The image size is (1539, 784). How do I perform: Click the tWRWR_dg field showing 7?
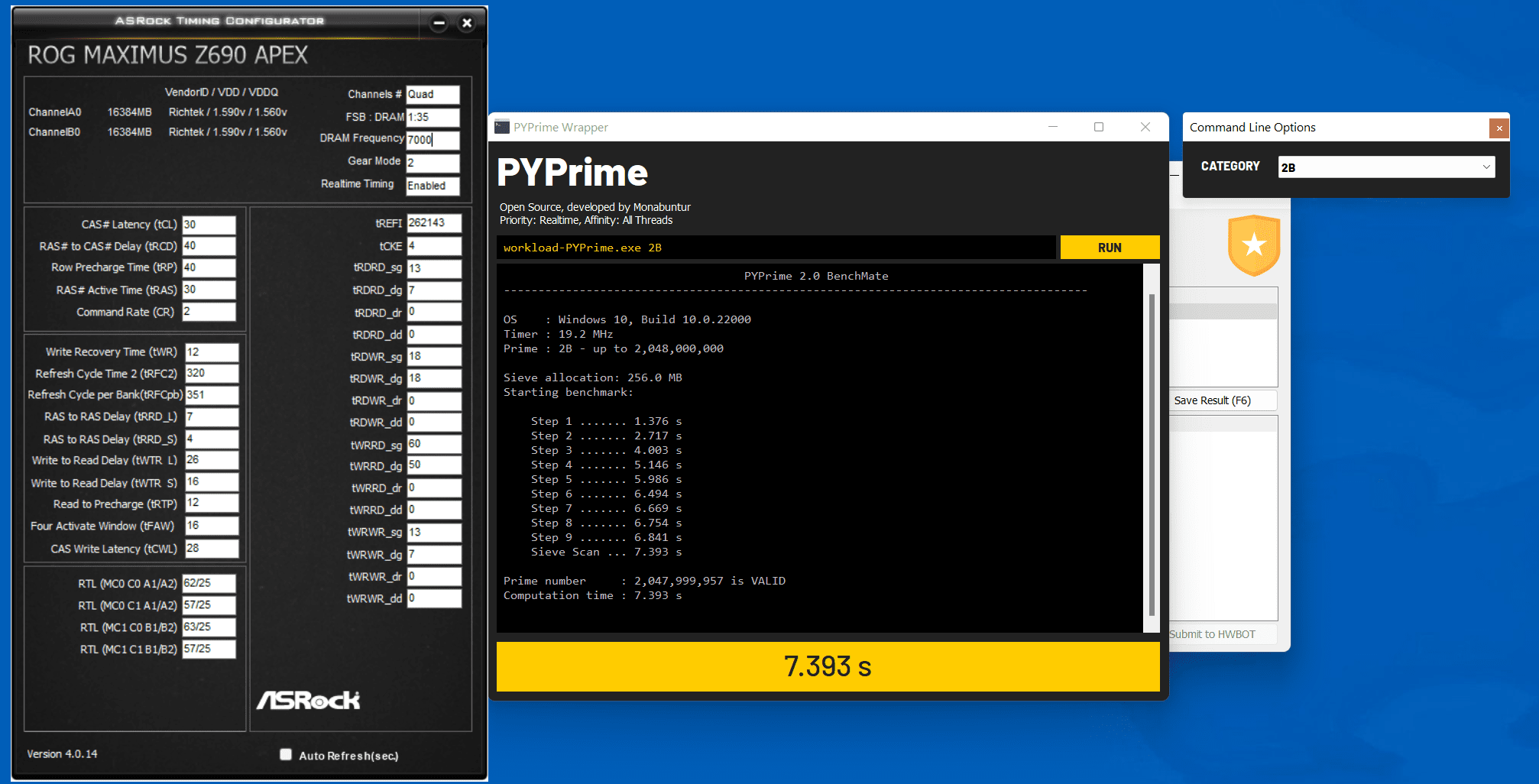[x=434, y=554]
